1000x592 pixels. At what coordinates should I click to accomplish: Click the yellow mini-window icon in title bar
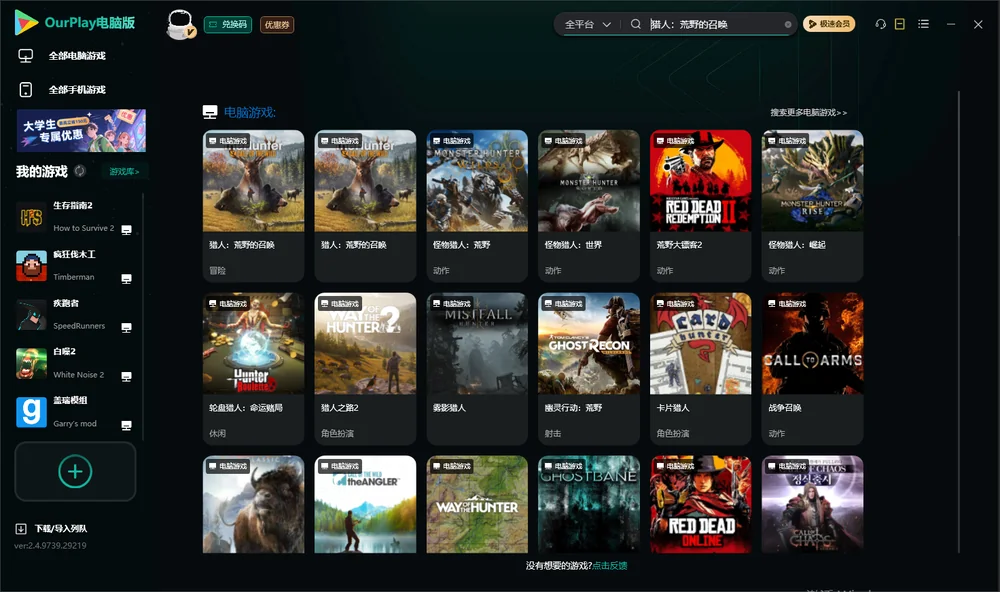coord(899,24)
